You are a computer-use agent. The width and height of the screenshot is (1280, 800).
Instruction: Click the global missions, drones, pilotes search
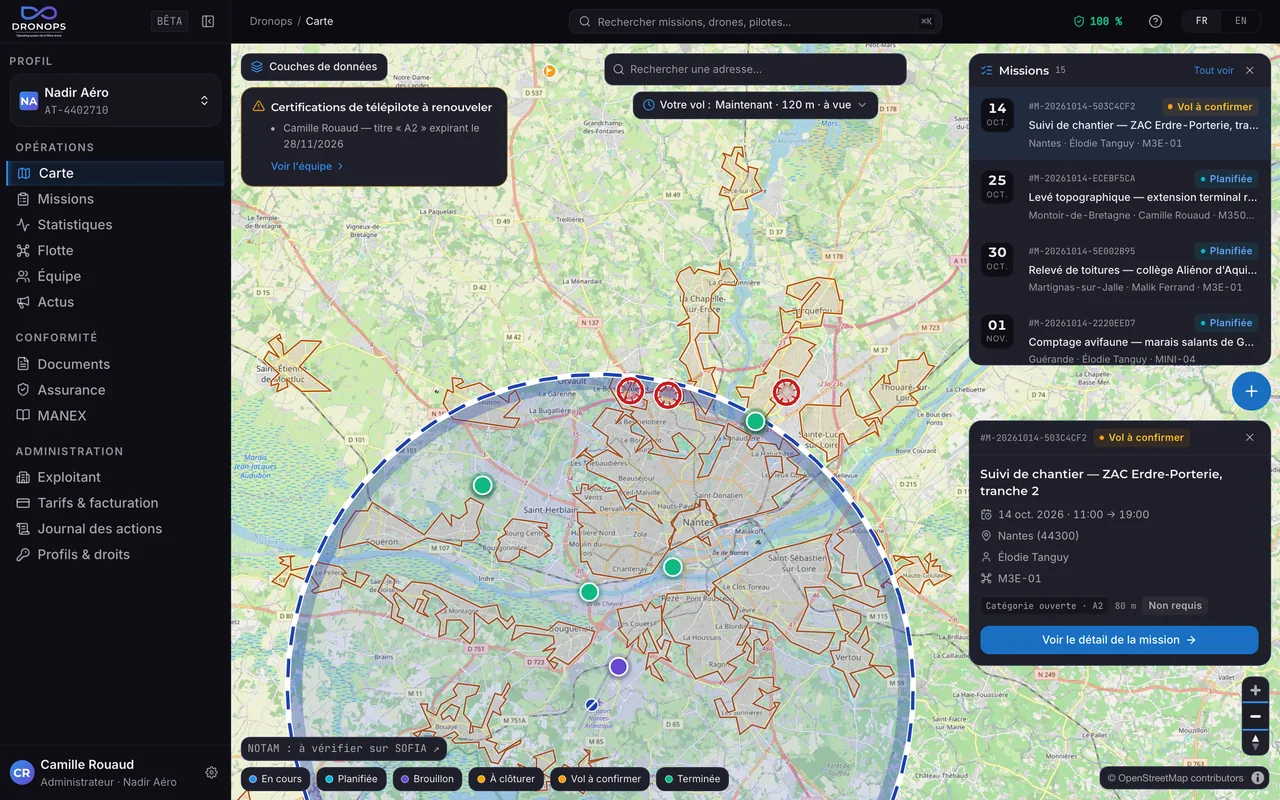click(x=755, y=21)
